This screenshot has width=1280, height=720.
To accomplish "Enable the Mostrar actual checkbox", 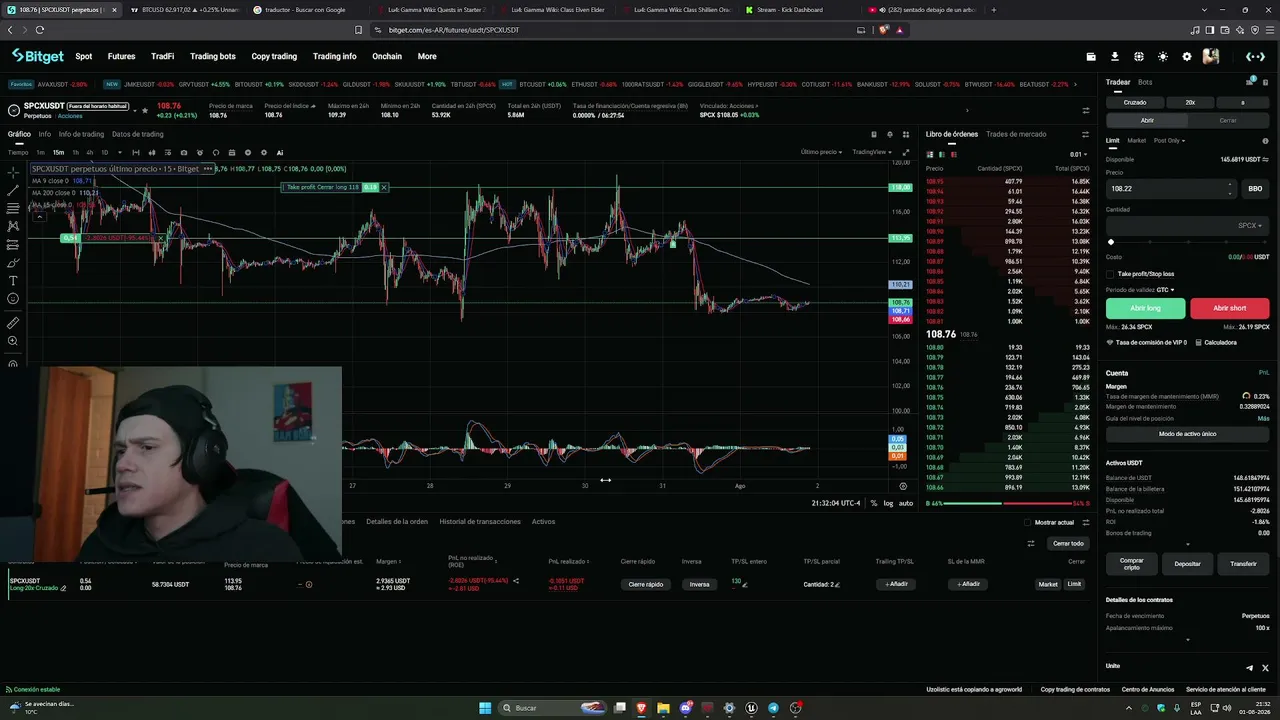I will click(x=1028, y=522).
